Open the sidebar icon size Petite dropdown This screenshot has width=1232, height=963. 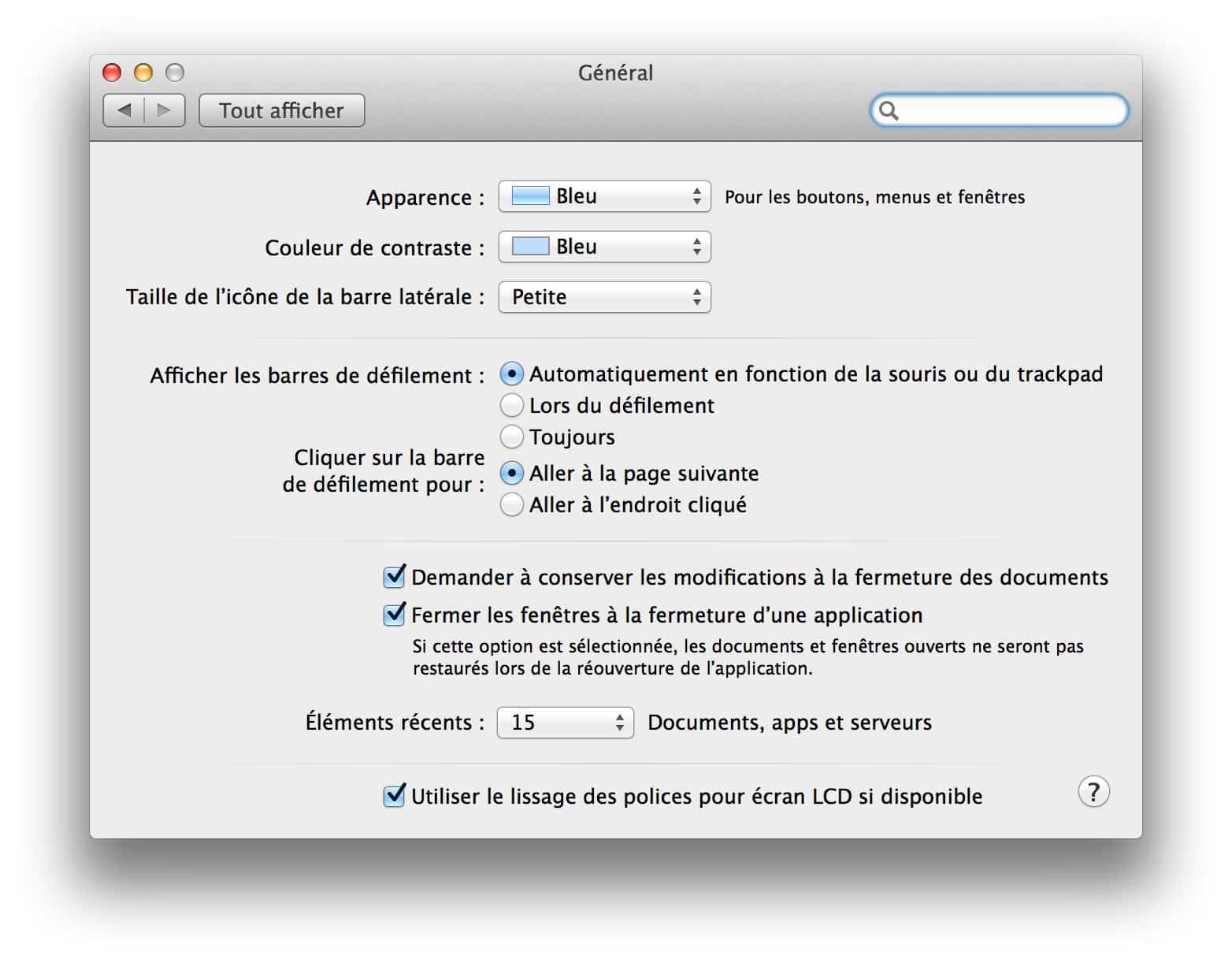point(604,297)
